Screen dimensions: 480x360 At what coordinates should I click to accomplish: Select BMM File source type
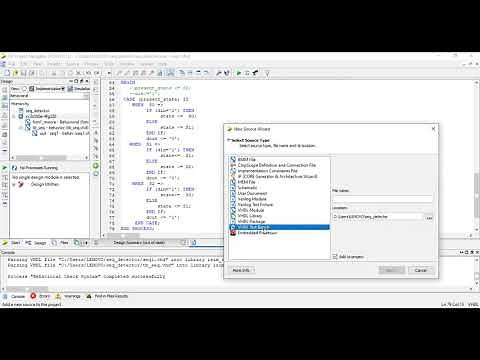click(247, 160)
